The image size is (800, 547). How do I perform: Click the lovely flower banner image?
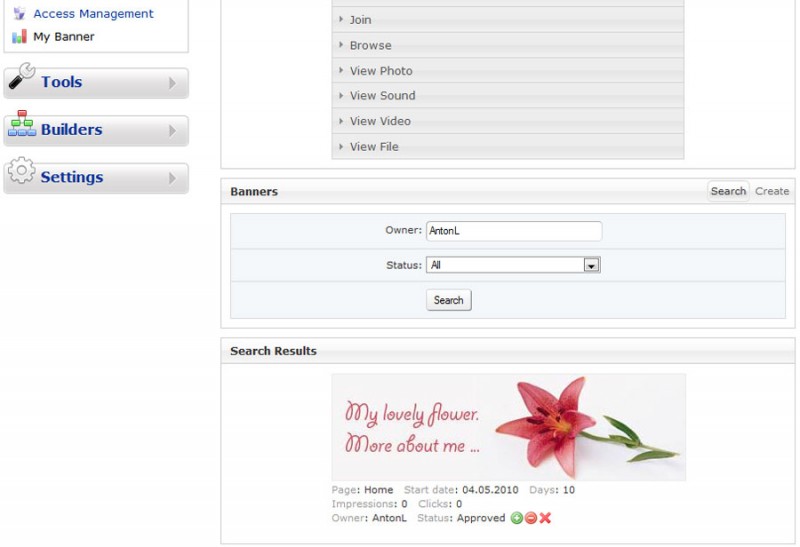tap(509, 427)
